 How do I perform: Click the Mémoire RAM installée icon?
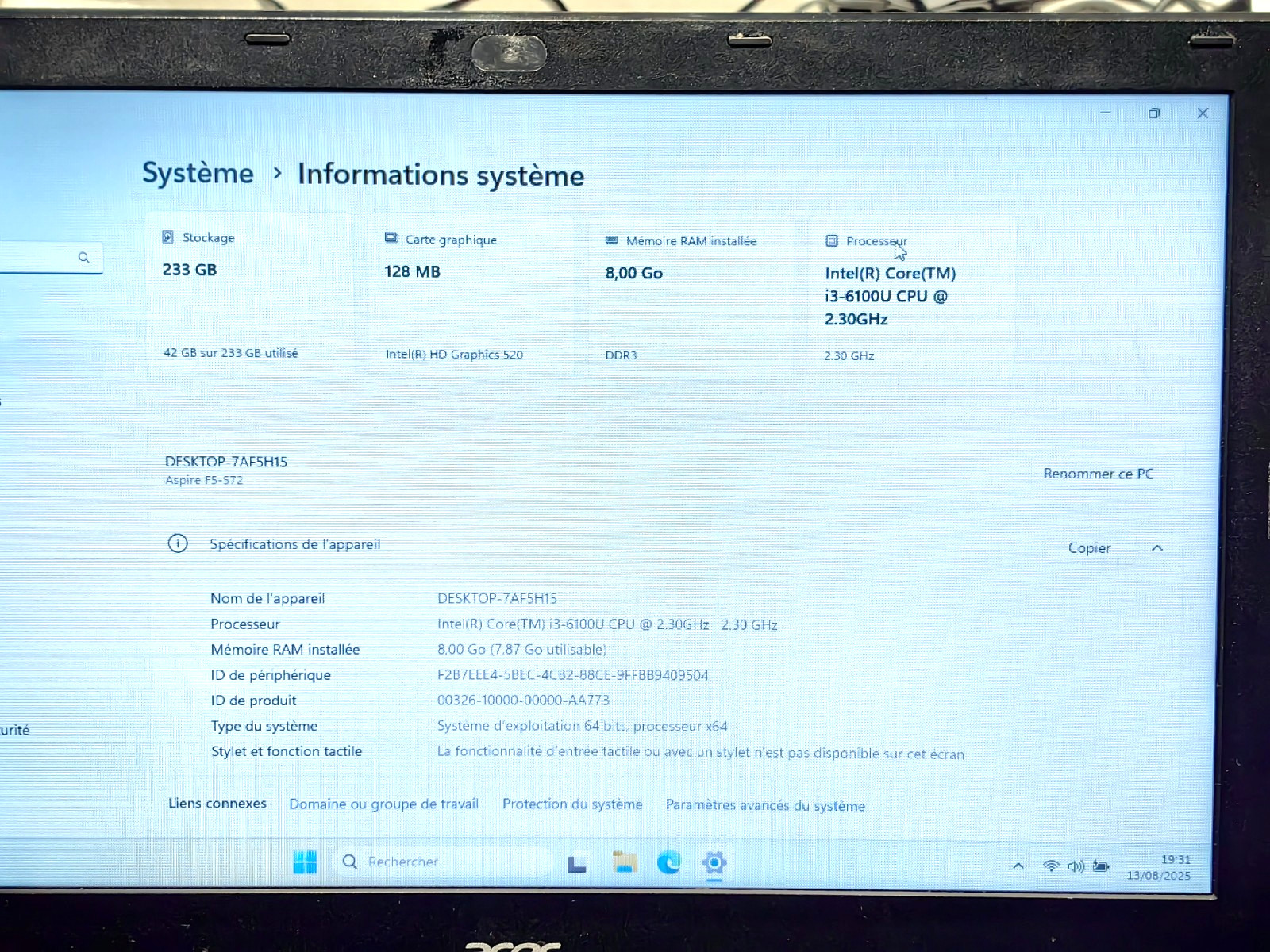(x=612, y=240)
